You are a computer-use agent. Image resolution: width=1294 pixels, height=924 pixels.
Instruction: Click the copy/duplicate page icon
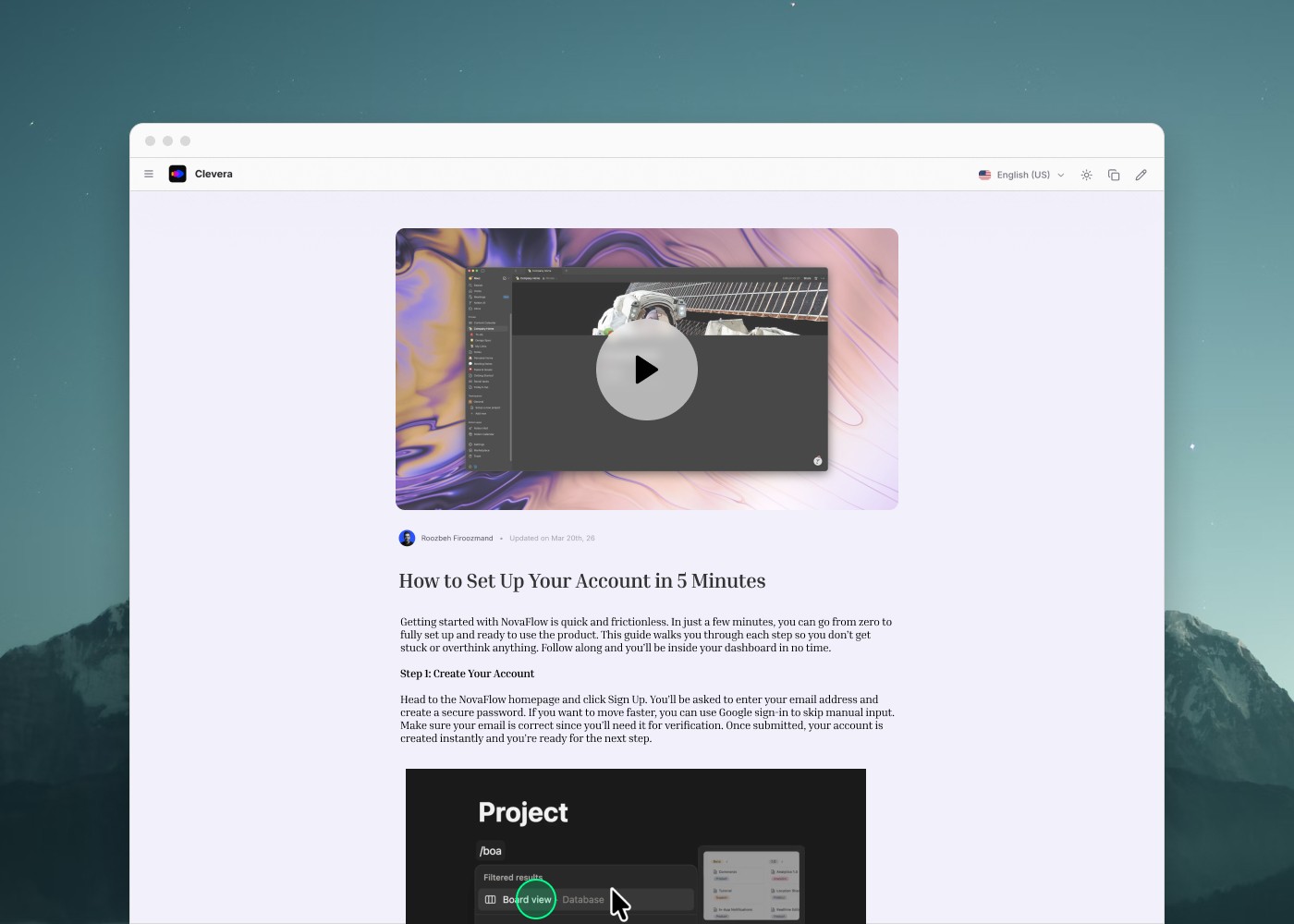click(x=1114, y=175)
